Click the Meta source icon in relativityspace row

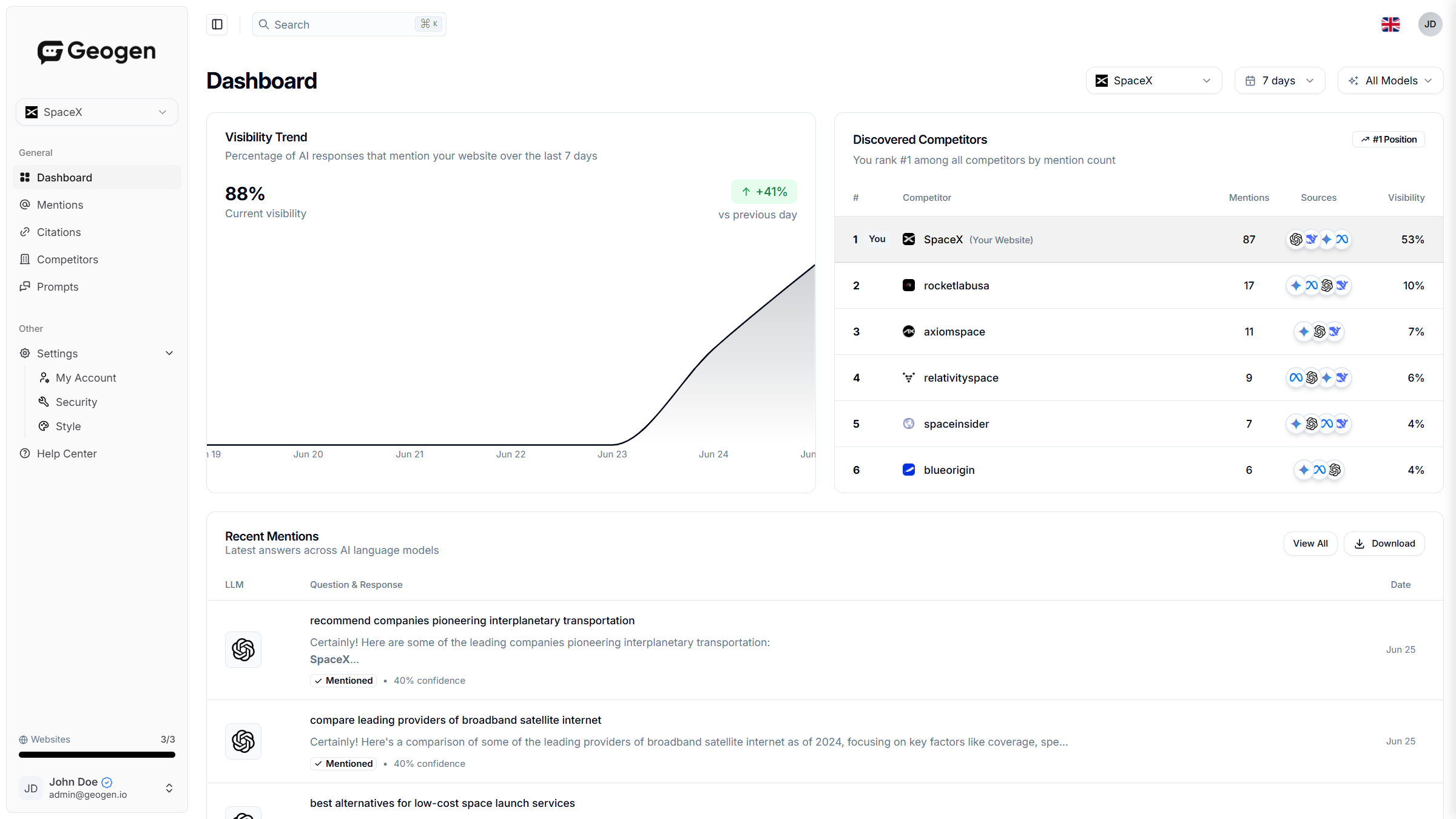(x=1296, y=377)
